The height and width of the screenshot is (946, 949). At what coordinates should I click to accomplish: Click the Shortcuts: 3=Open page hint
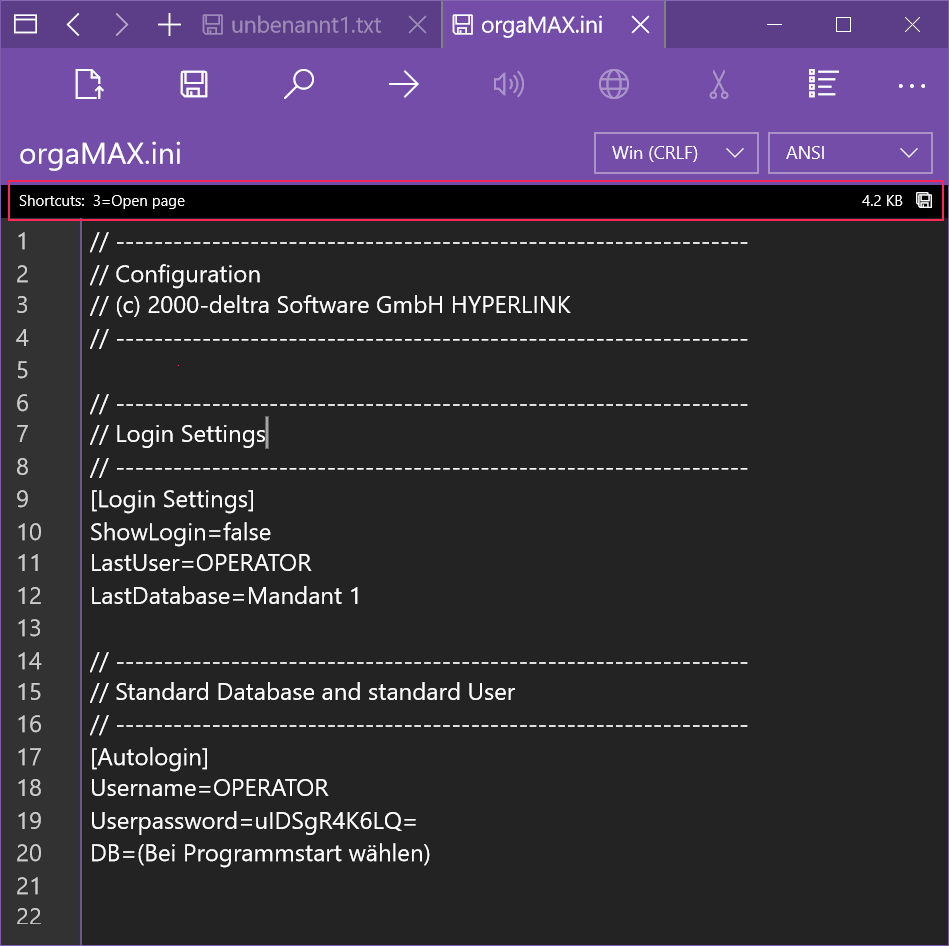[102, 201]
